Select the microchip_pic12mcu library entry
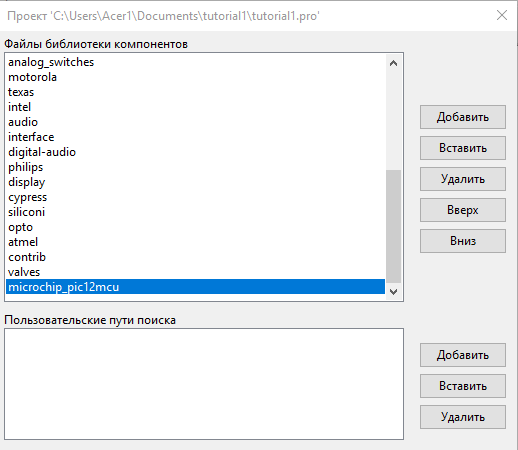Viewport: 518px width, 450px height. [195, 287]
